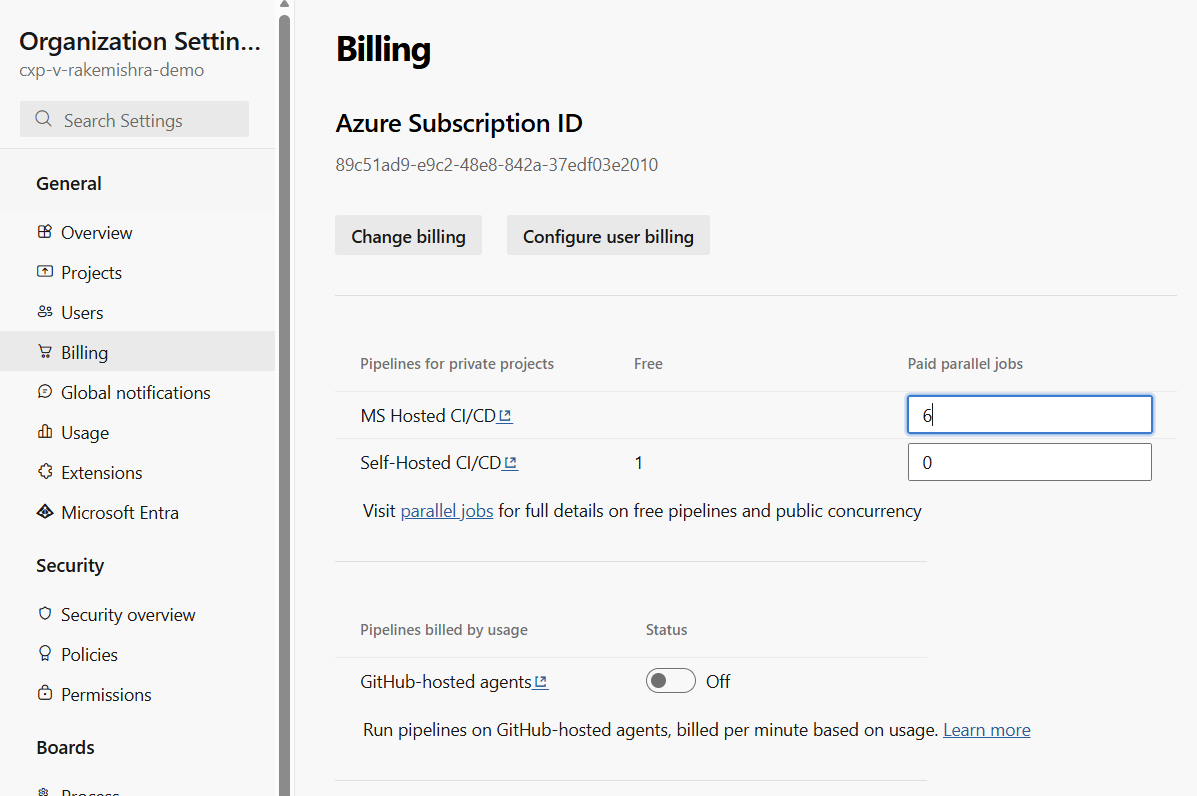Click the Free column header
The image size is (1197, 796).
[648, 364]
